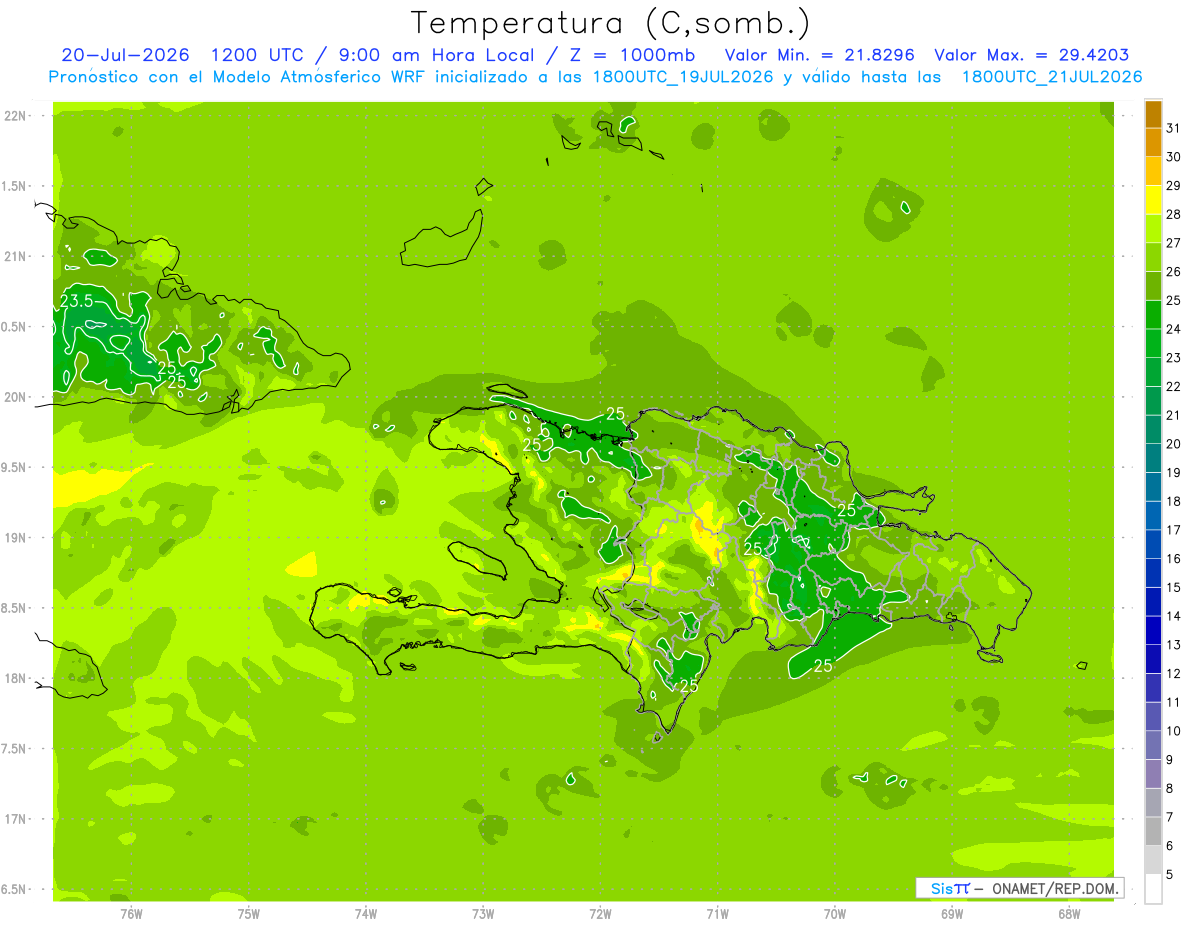Screen dimensions: 1200x927
Task: Click the purple 9 legend color segment
Action: (1153, 745)
